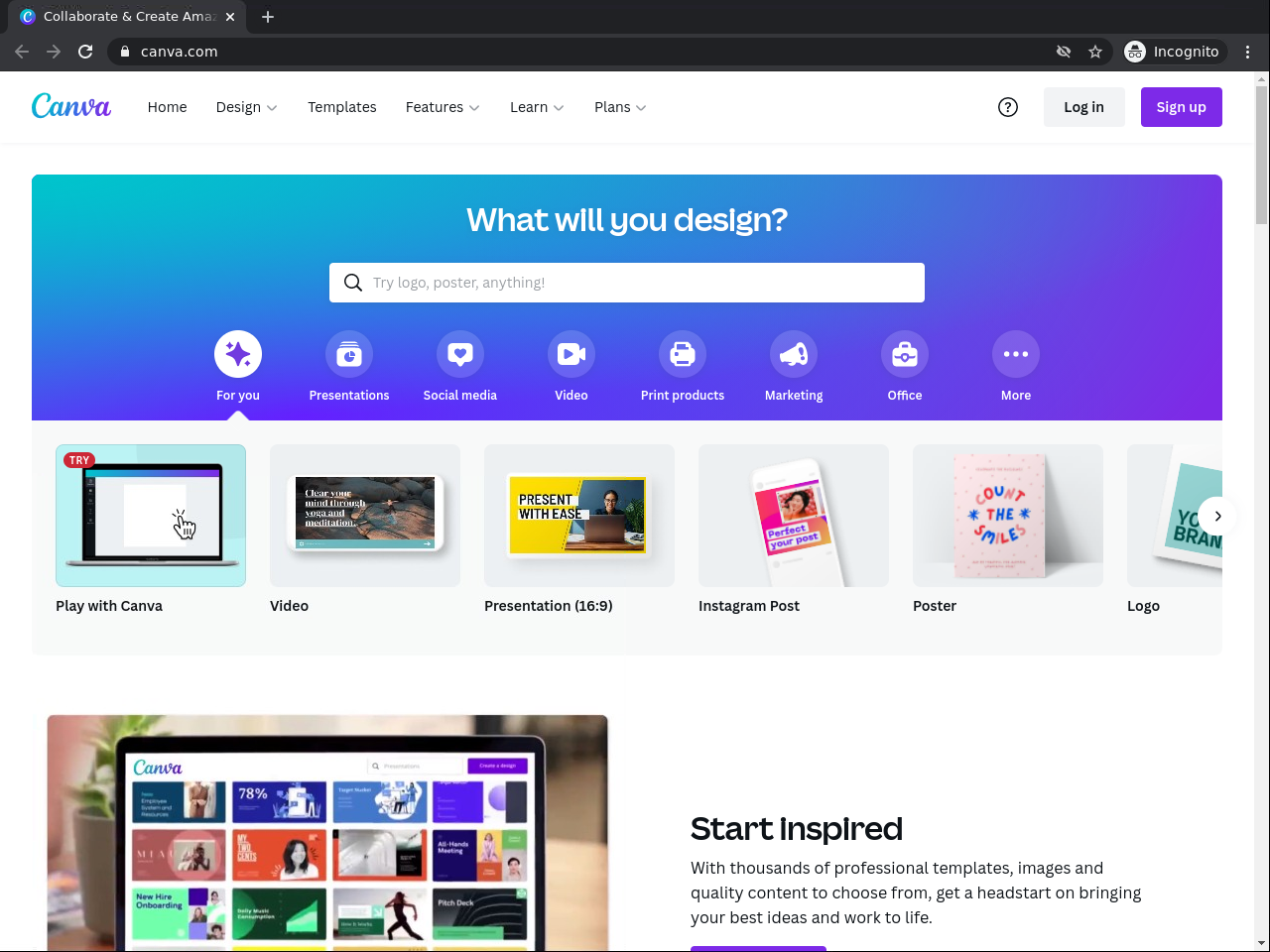
Task: Click the Play with Canva label
Action: click(109, 606)
